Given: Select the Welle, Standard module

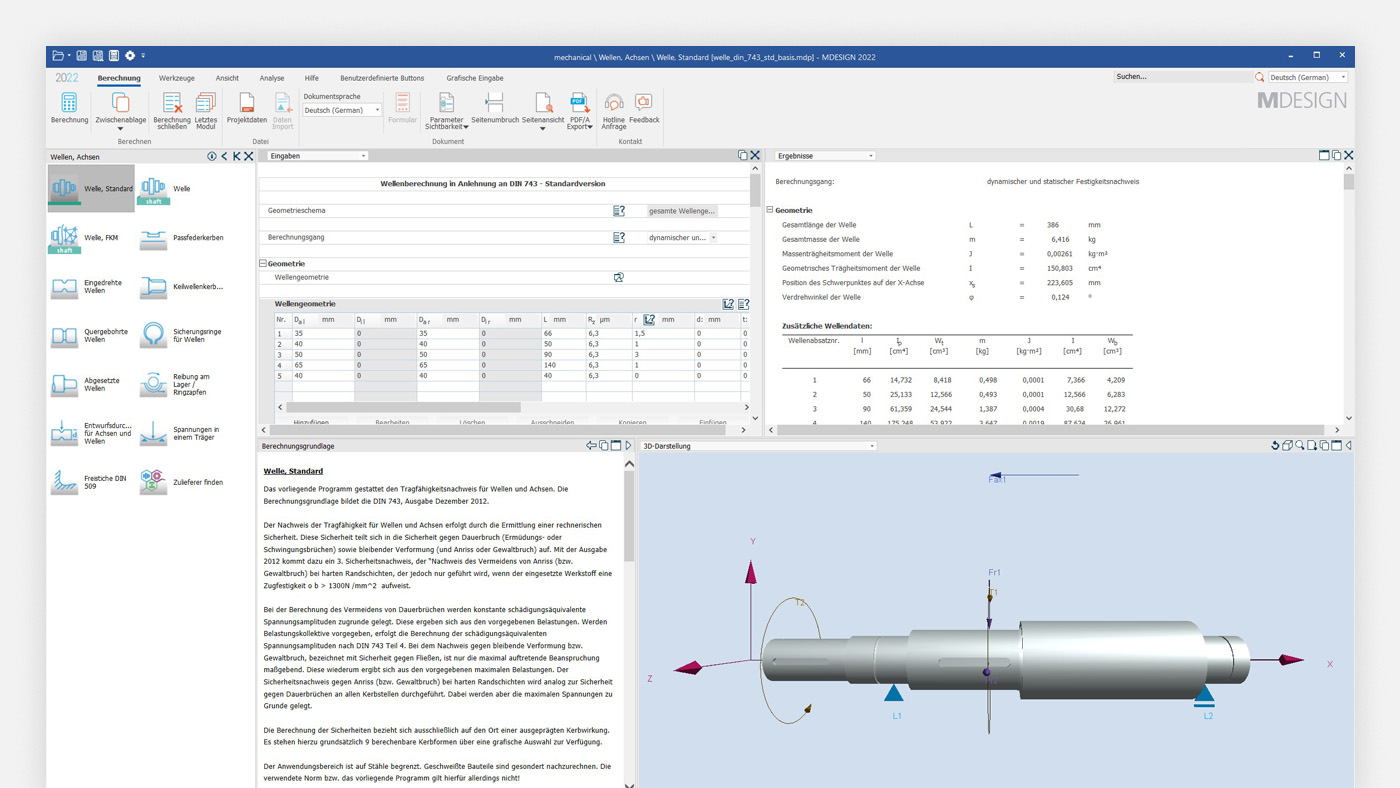Looking at the screenshot, I should click(91, 188).
